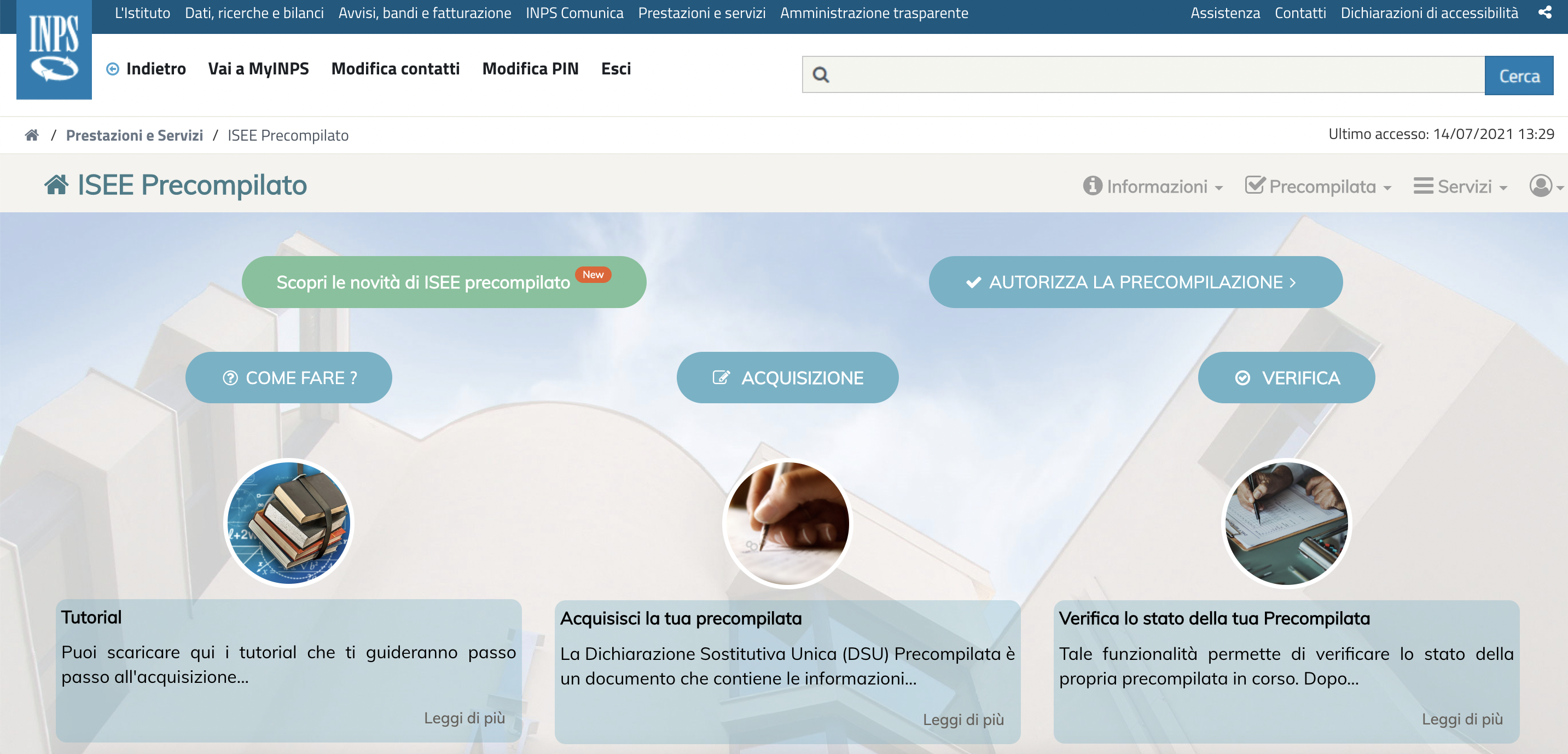1568x754 pixels.
Task: Log out with Esci
Action: click(616, 69)
